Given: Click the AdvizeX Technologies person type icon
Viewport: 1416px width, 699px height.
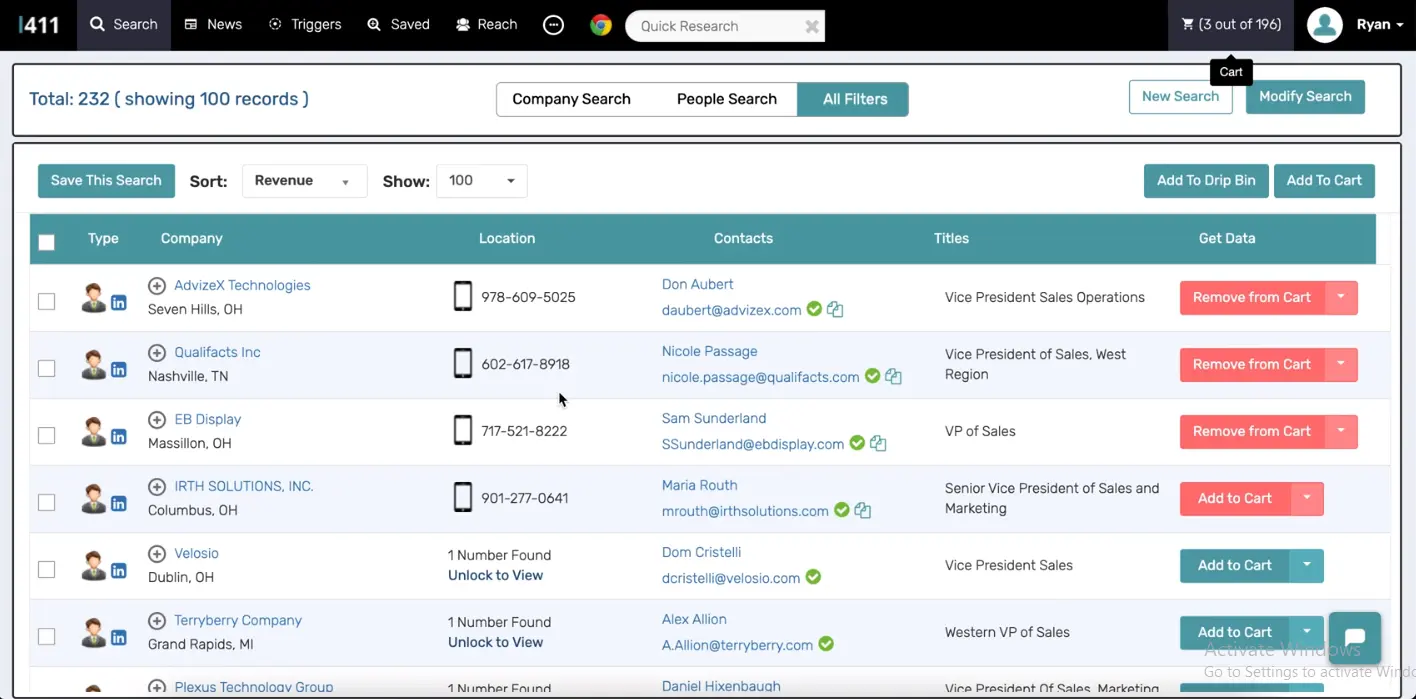Looking at the screenshot, I should tap(93, 298).
